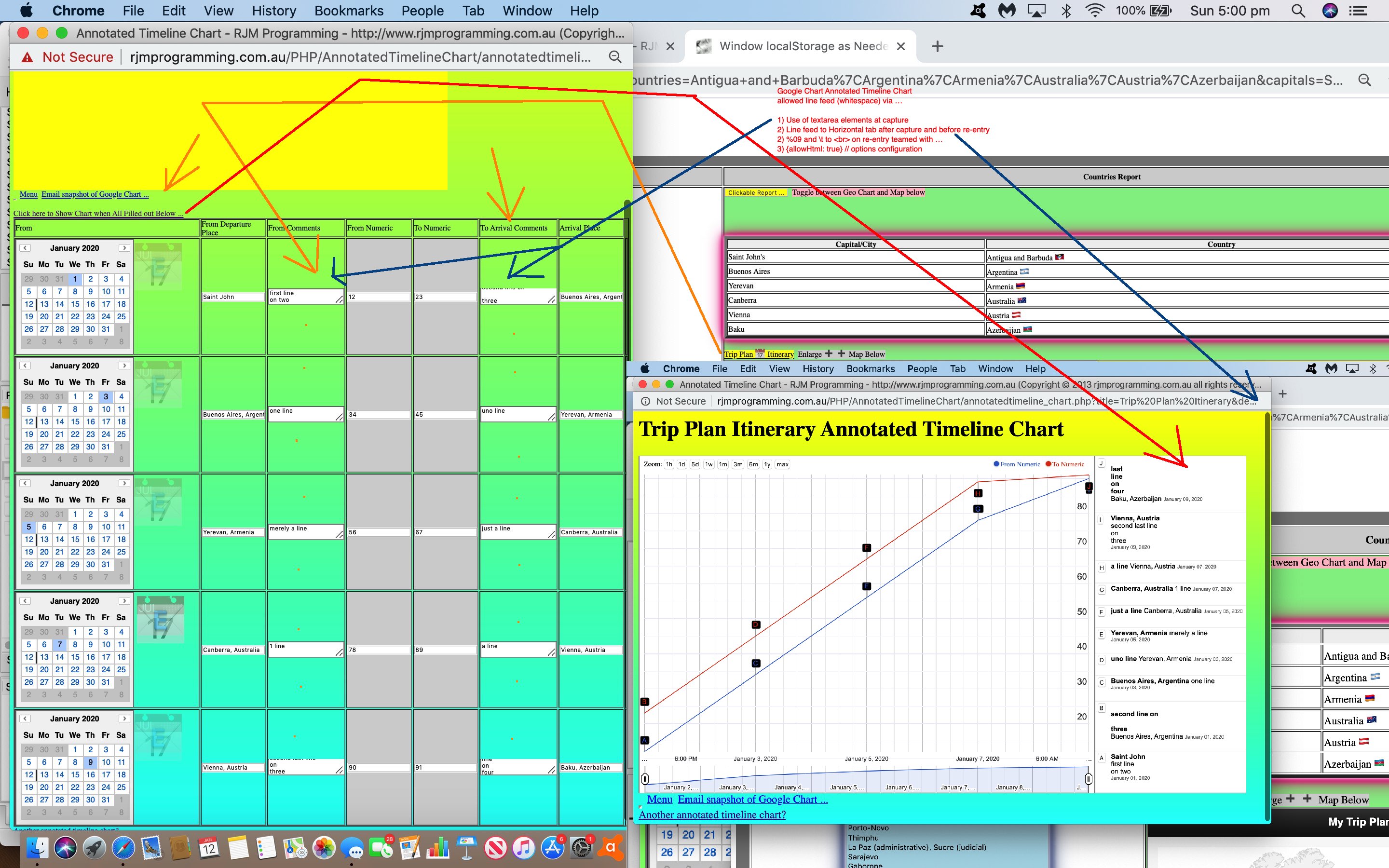
Task: Click timeline marker A on the blue line
Action: click(x=644, y=740)
